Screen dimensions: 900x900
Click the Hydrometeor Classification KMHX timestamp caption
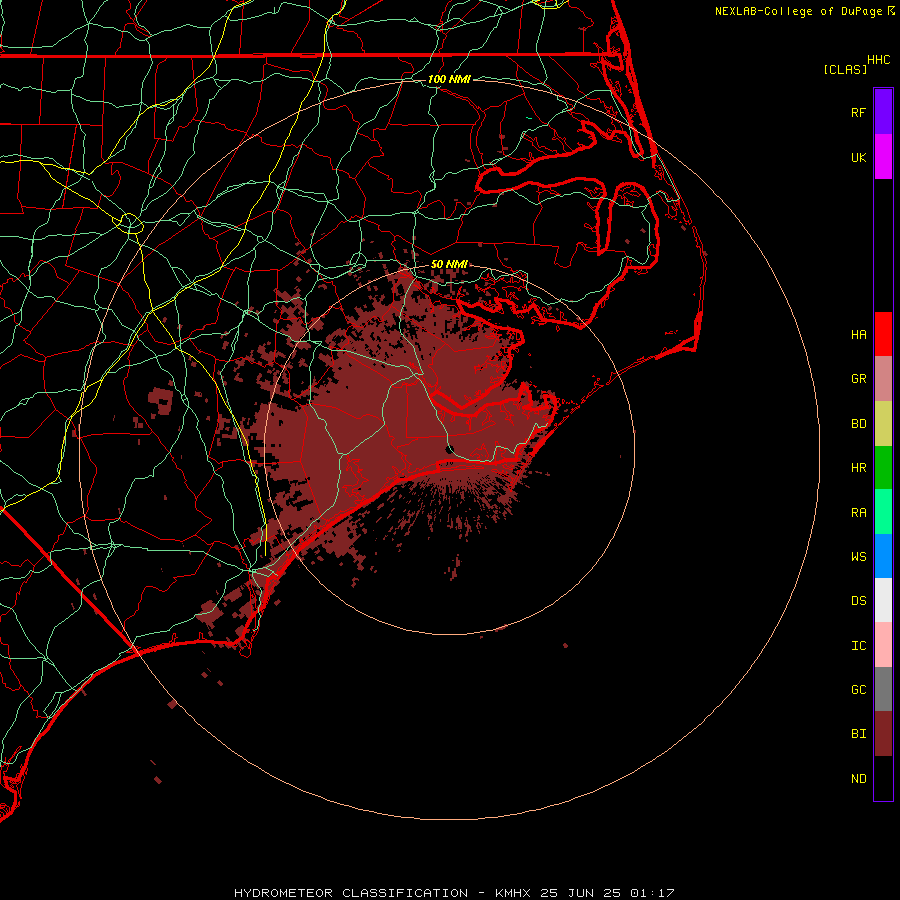tap(454, 893)
